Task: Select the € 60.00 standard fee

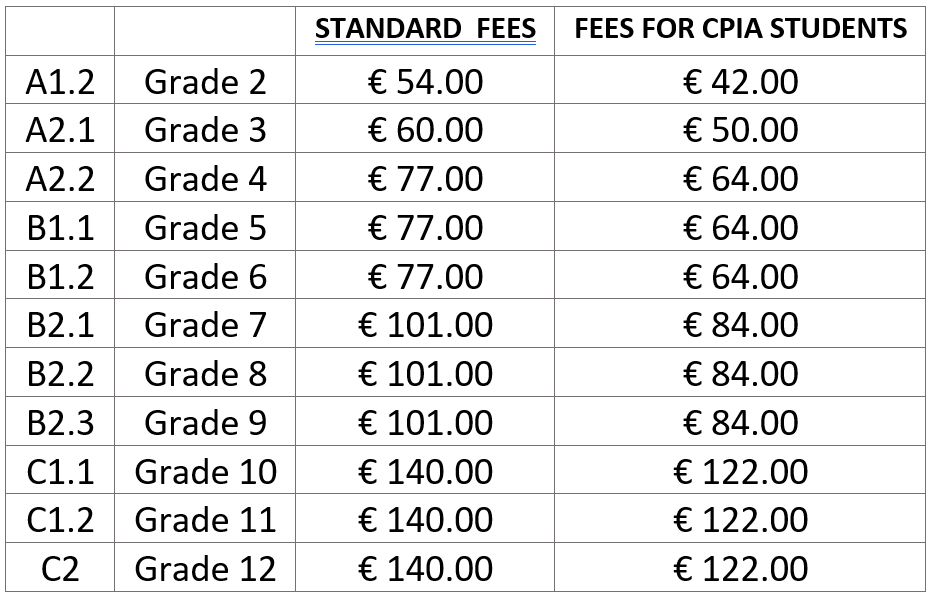Action: [425, 131]
